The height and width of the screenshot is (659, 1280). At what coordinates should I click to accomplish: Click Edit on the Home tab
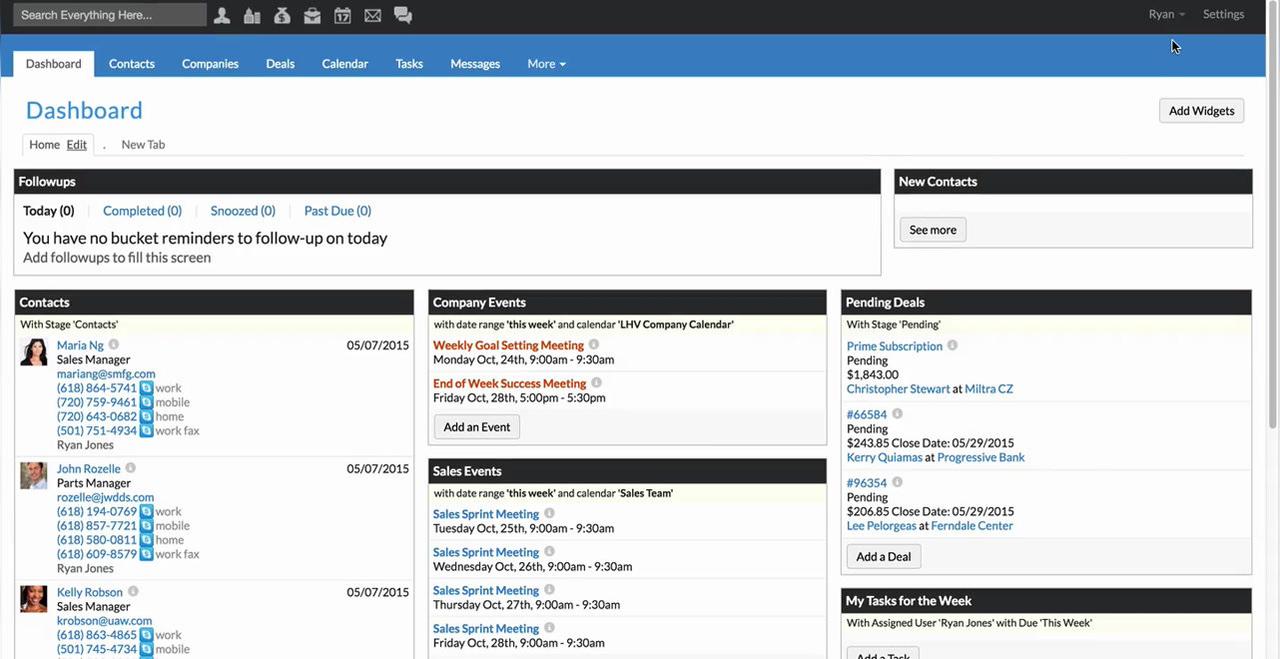tap(77, 145)
